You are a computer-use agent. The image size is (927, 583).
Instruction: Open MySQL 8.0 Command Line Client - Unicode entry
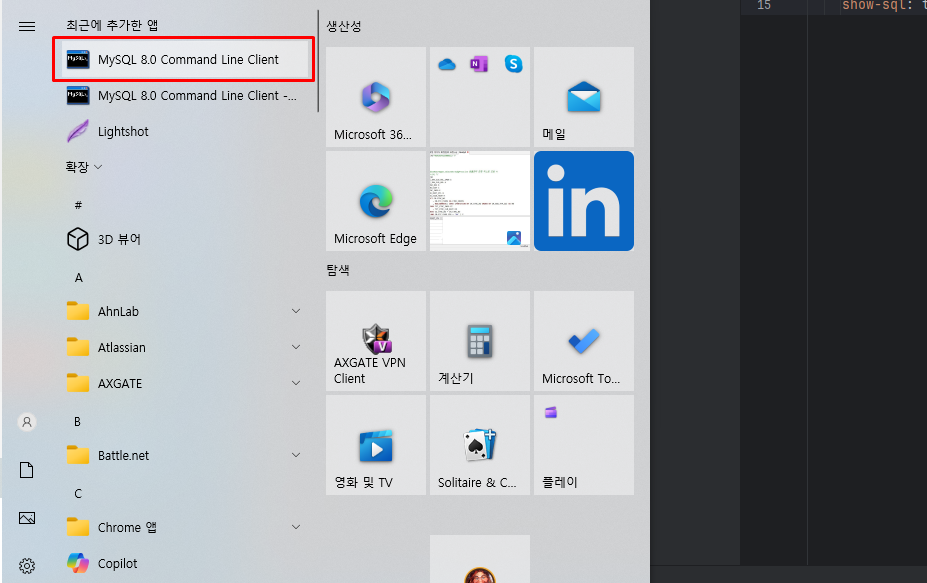(x=183, y=96)
